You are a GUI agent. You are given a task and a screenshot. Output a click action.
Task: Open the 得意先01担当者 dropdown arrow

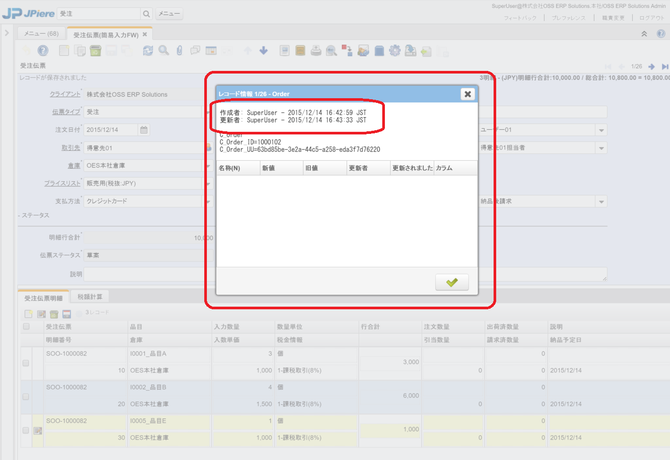[x=601, y=148]
